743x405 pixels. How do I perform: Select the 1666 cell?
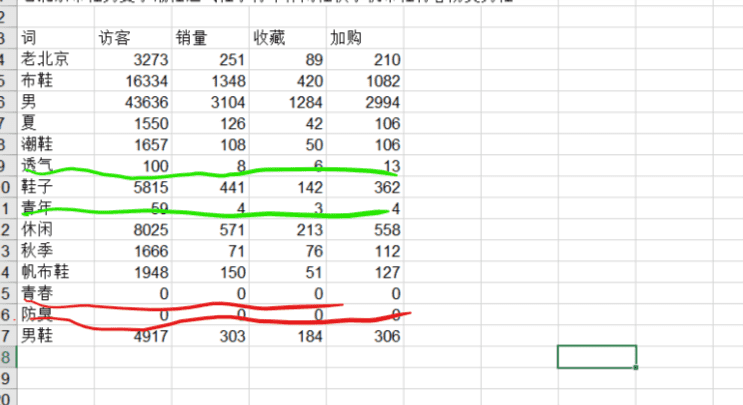[x=133, y=251]
